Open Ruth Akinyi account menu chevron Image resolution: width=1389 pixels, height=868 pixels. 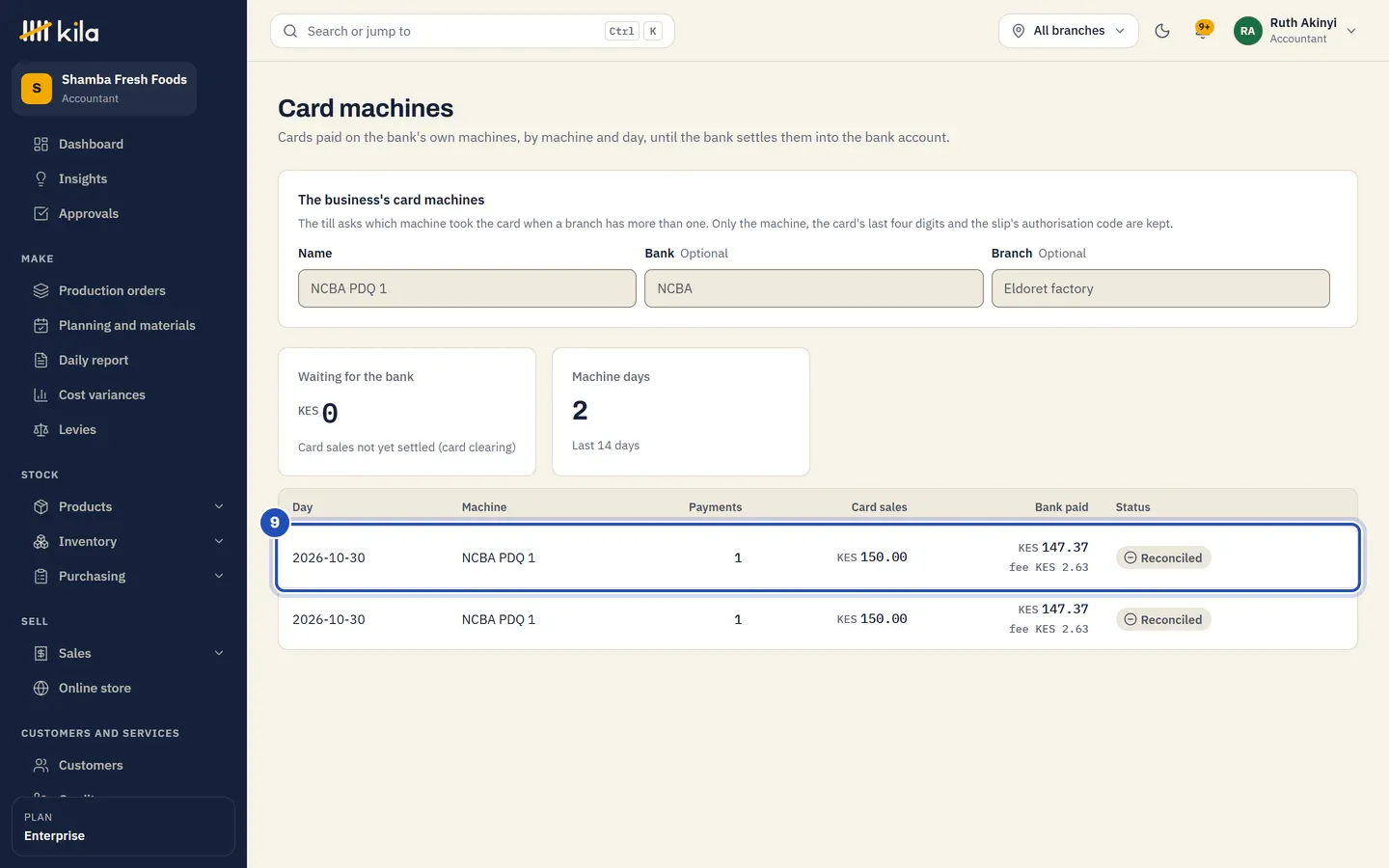coord(1351,31)
